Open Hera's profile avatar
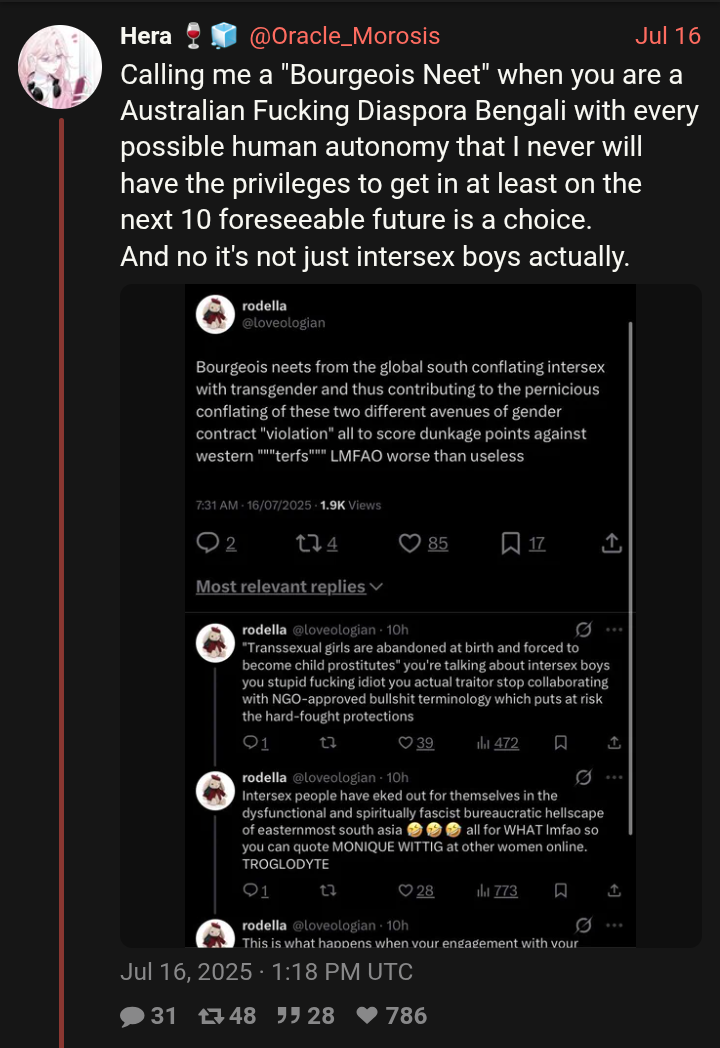This screenshot has width=720, height=1048. click(60, 67)
